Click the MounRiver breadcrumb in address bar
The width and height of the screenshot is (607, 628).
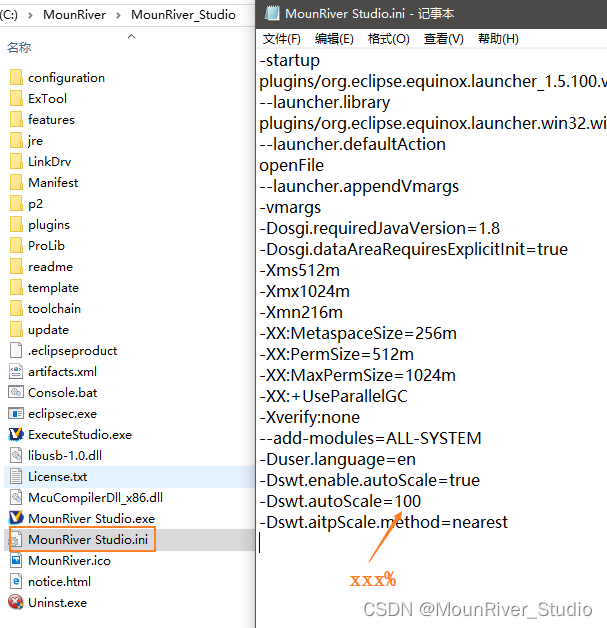(74, 15)
